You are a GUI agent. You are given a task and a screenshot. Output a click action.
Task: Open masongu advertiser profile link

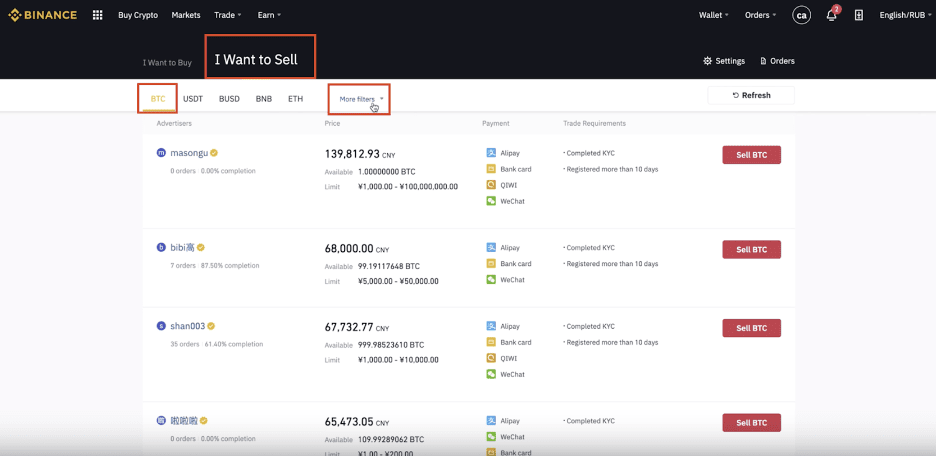189,153
